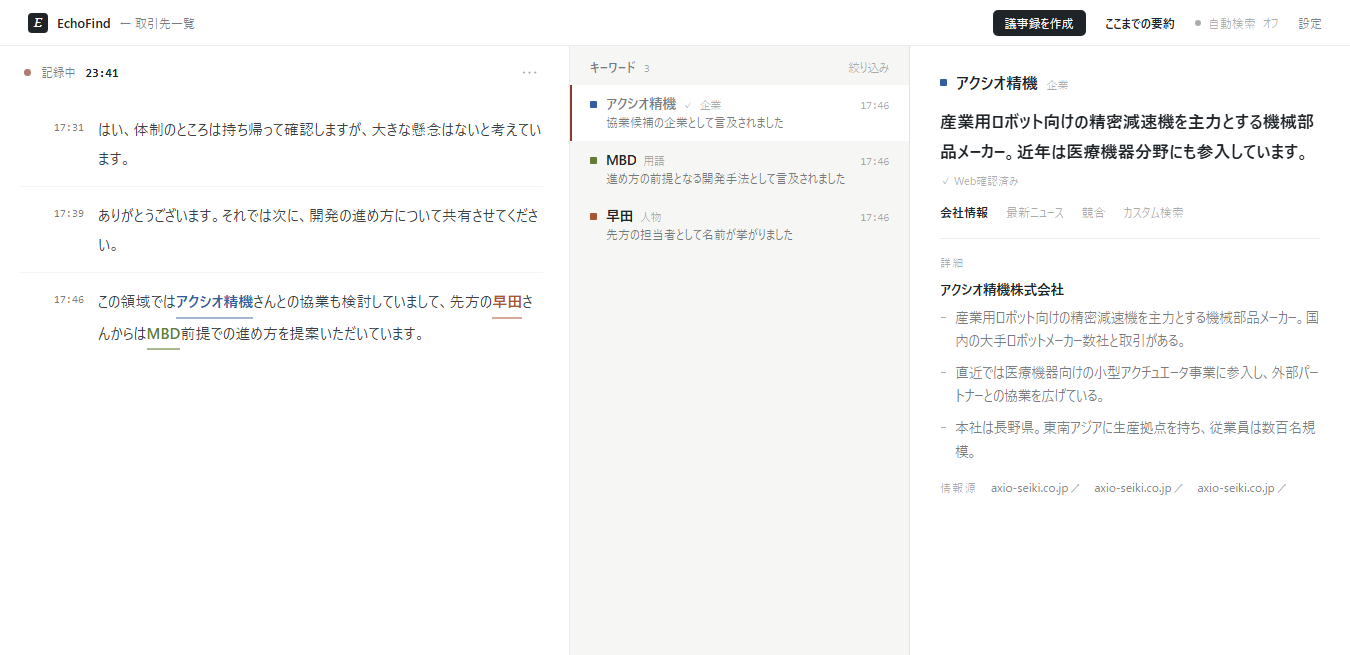
Task: Click the orange square beside 早田 keyword
Action: [594, 216]
